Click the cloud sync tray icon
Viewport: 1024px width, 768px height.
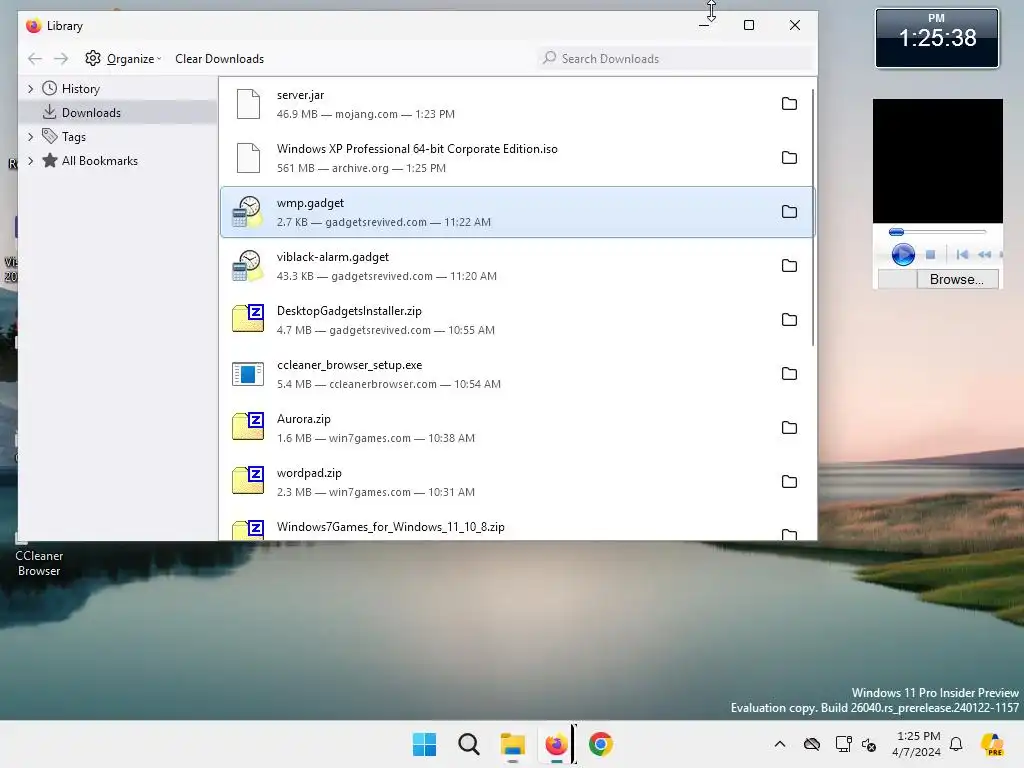point(812,744)
